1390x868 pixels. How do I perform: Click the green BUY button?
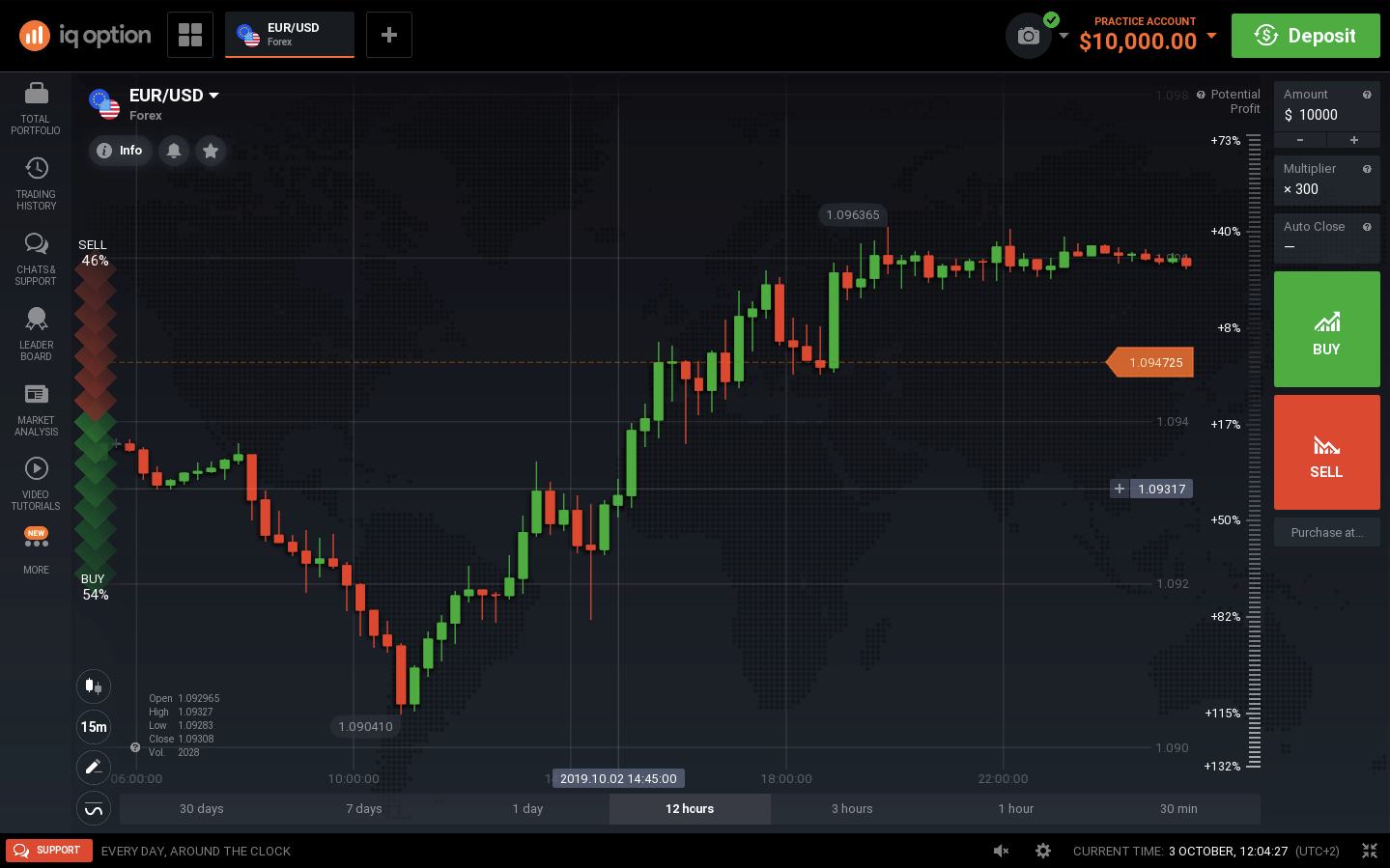coord(1327,329)
